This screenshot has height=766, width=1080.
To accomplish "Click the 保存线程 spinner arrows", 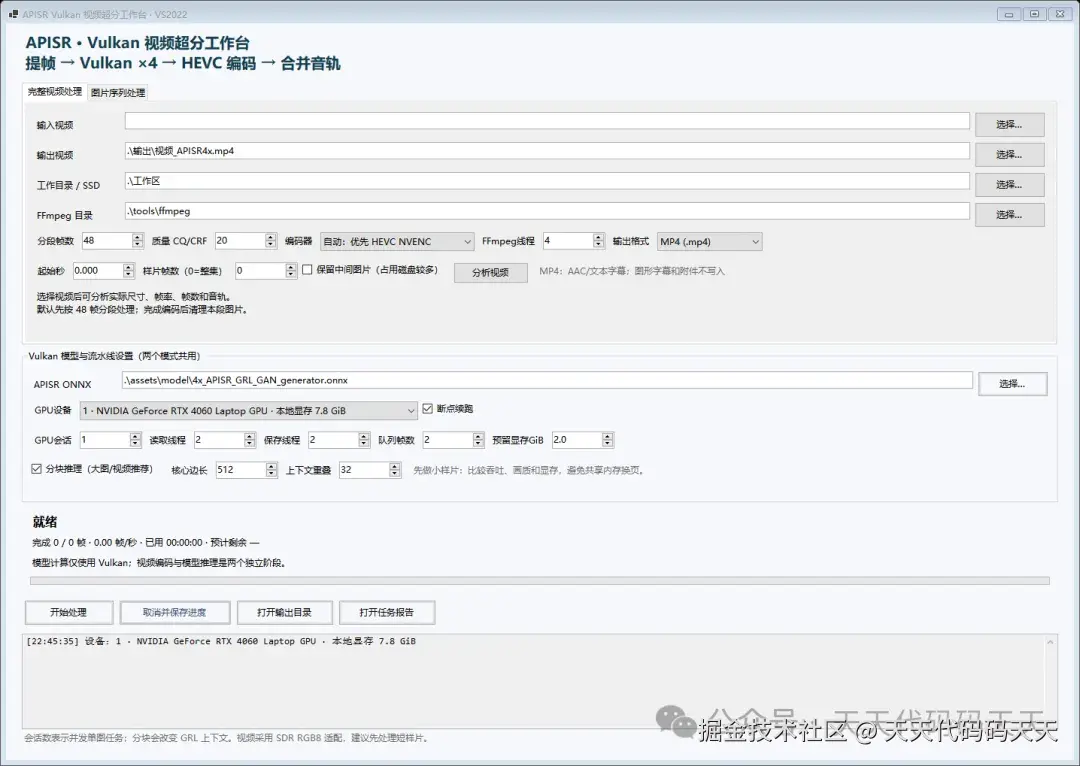I will click(364, 439).
